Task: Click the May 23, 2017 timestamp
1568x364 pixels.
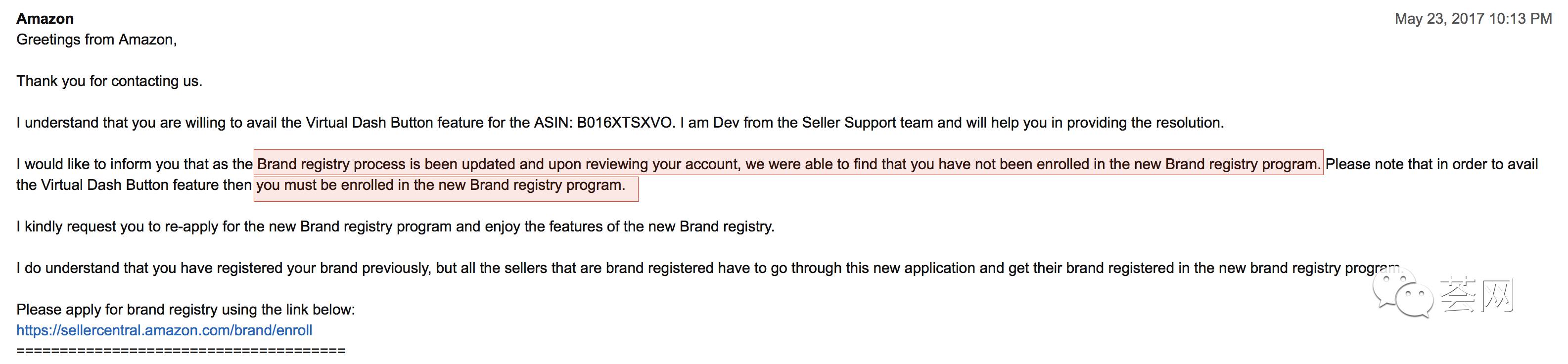Action: (x=1473, y=19)
